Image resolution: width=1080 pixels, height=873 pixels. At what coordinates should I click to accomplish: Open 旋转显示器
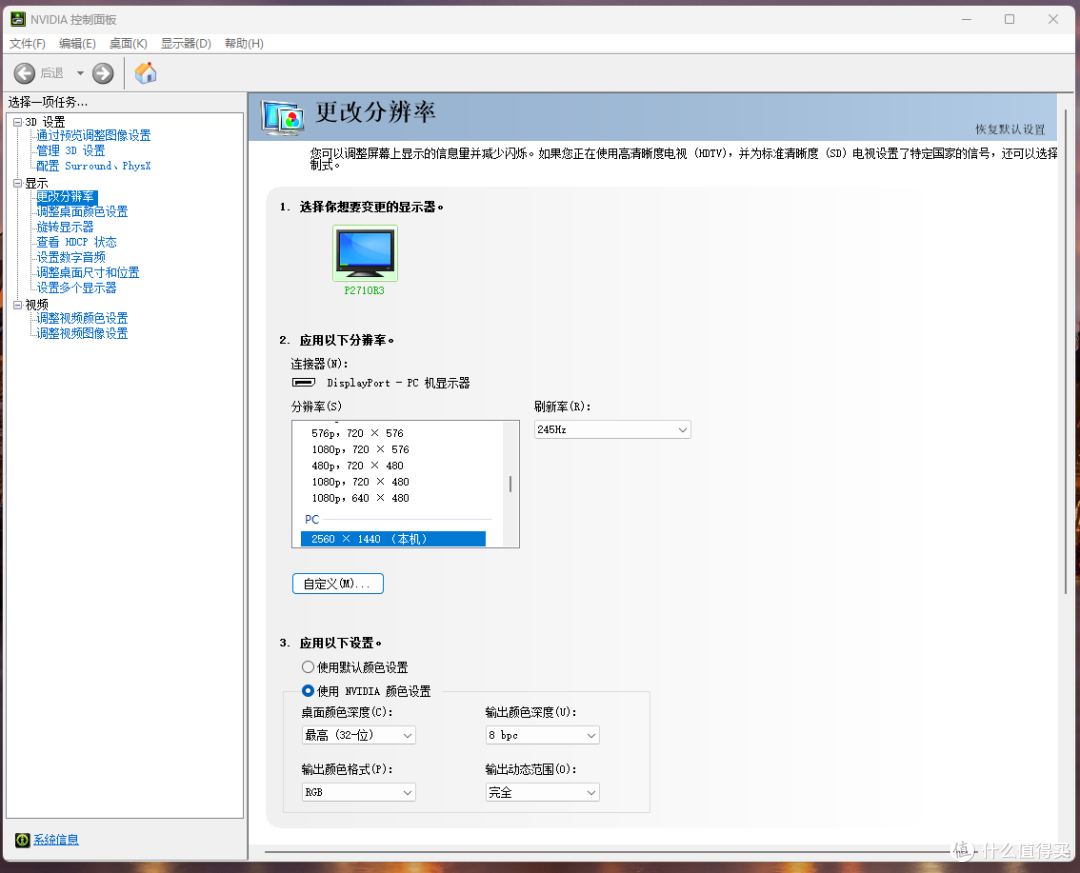point(65,227)
